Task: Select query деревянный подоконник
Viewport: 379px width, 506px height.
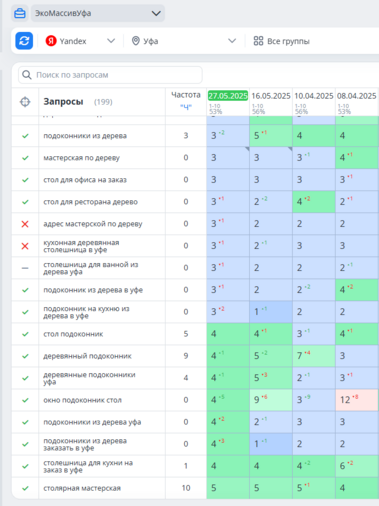Action: coord(87,356)
